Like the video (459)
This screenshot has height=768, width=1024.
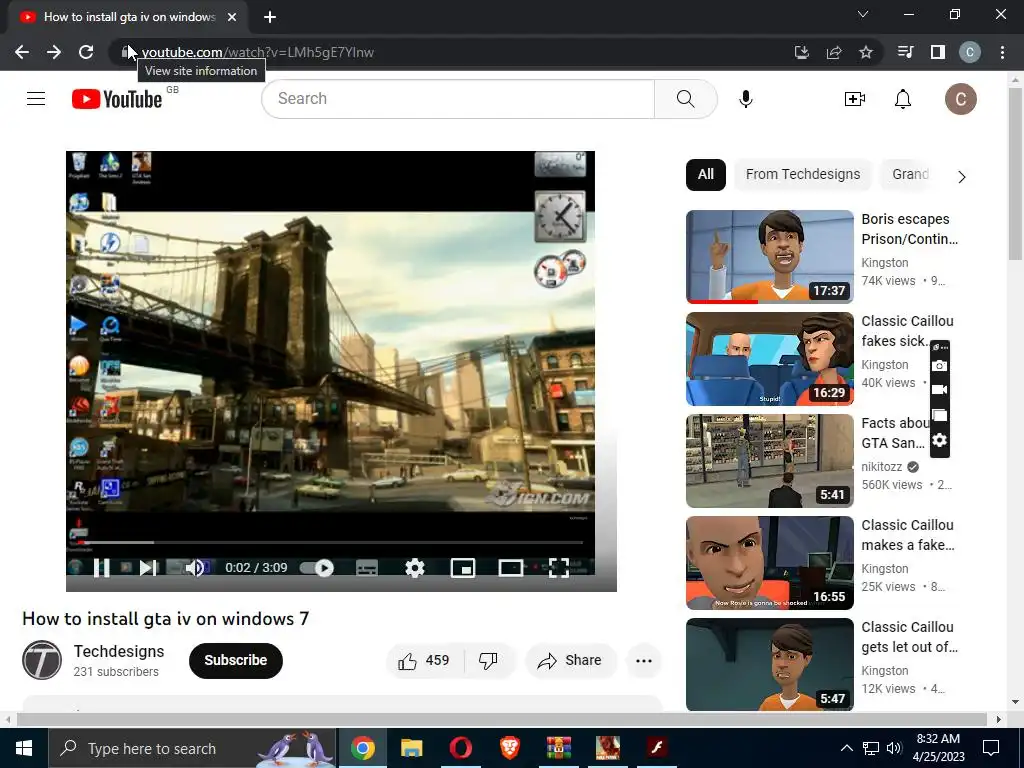[424, 661]
